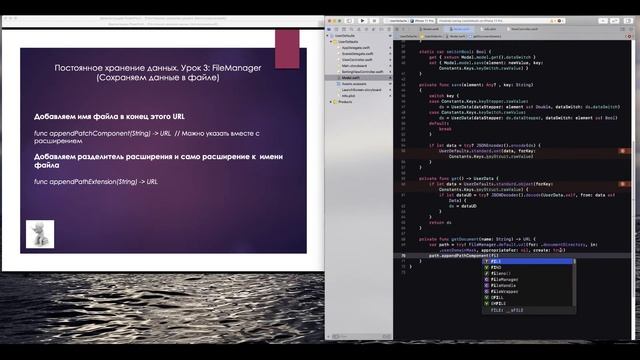
Task: Click the Run button in Xcode toolbar
Action: pyautogui.click(x=362, y=20)
